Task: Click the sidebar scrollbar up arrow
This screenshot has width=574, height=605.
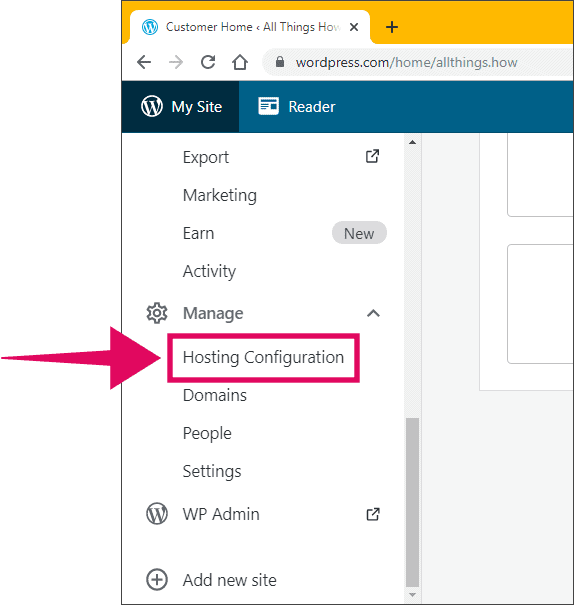Action: pos(412,142)
